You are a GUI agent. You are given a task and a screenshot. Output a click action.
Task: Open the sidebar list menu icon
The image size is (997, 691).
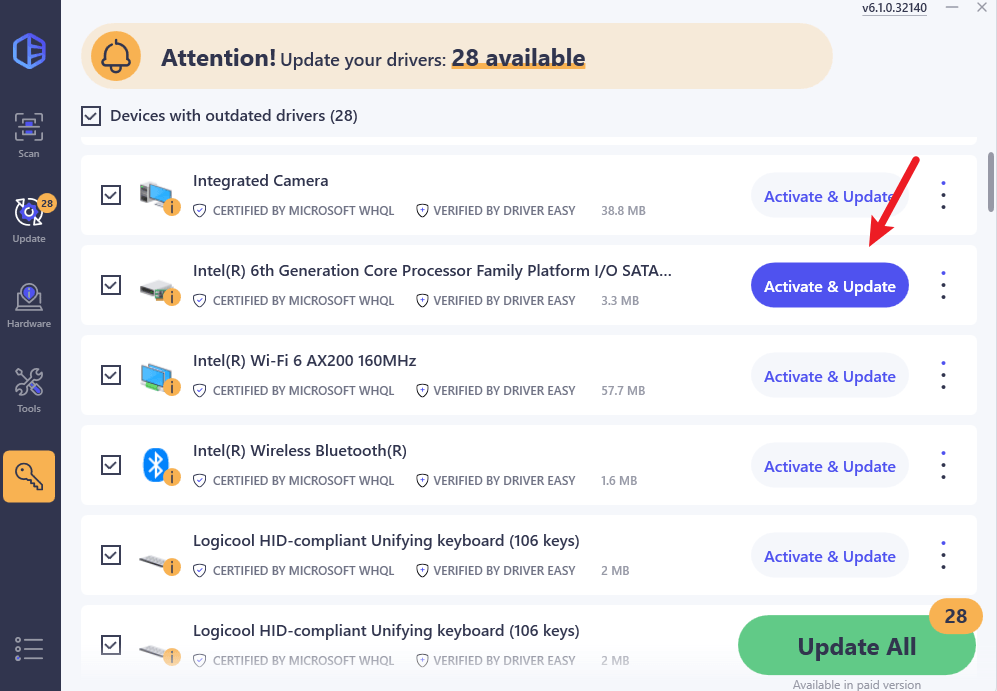pyautogui.click(x=29, y=648)
